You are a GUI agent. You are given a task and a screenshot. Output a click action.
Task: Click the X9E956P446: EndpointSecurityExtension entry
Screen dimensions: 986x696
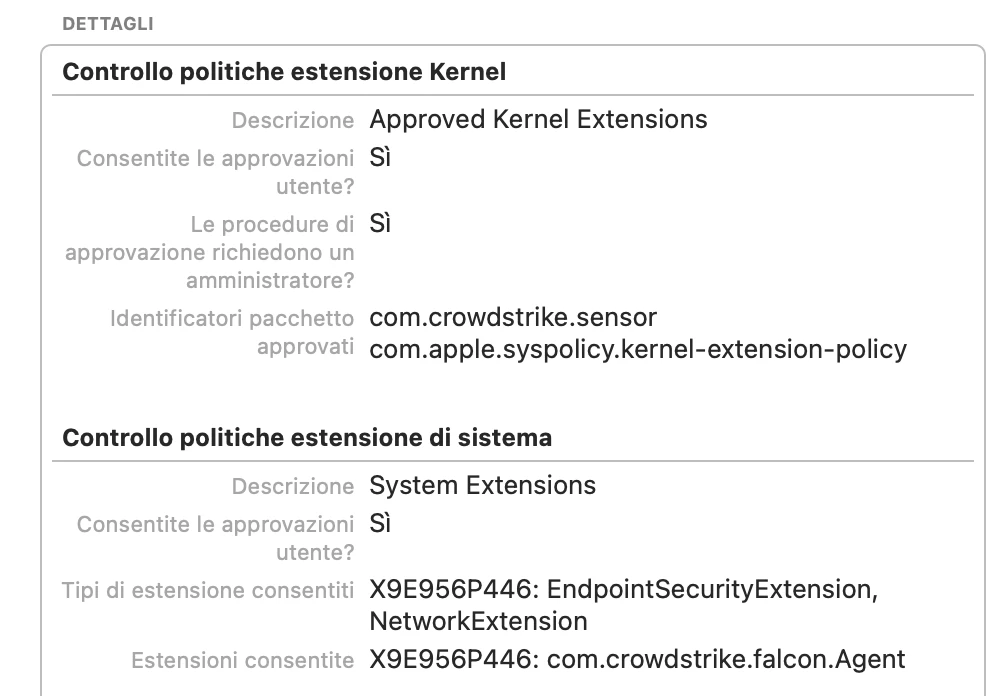[623, 590]
